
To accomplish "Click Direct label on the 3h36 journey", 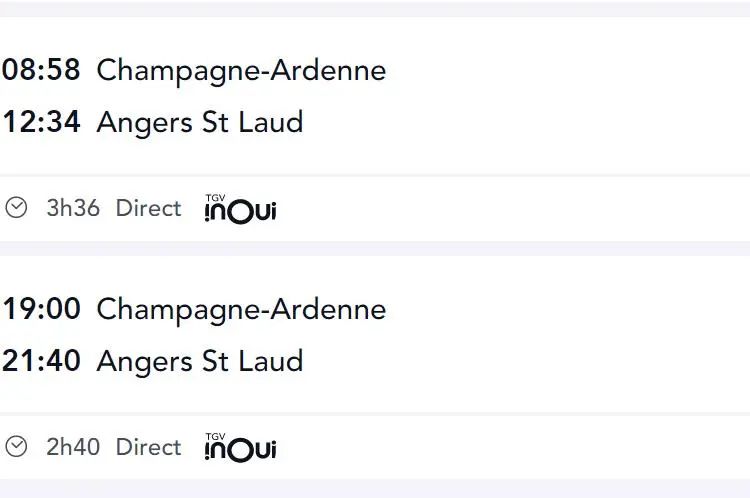I will [x=149, y=208].
